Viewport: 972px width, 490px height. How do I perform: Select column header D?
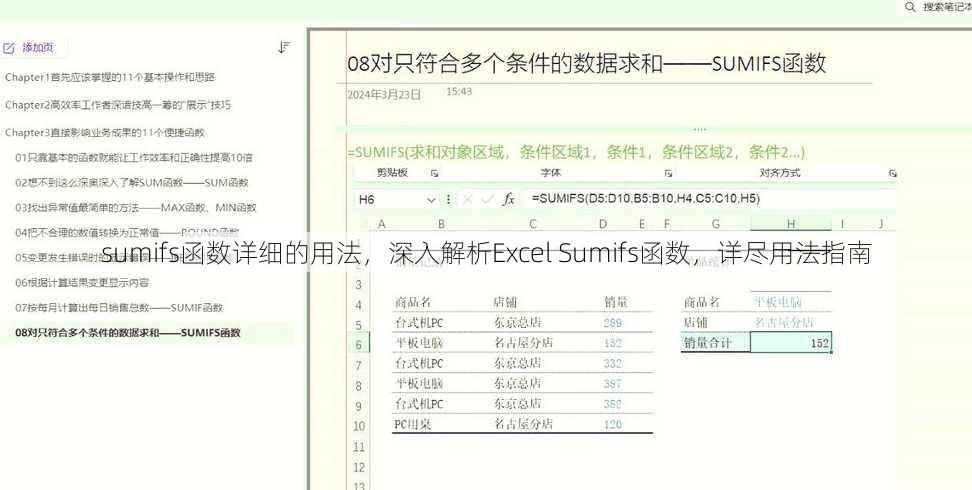click(x=603, y=224)
